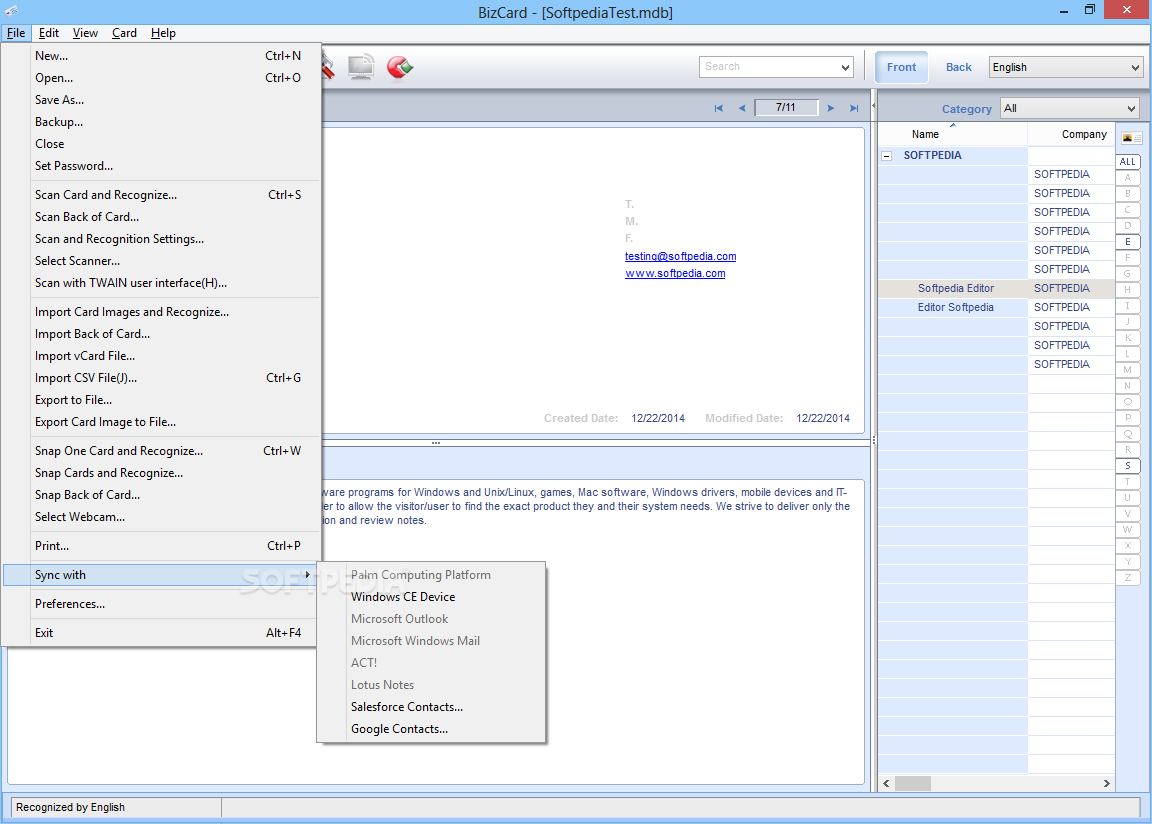Screen dimensions: 1152x824
Task: Open the Edit menu
Action: (48, 33)
